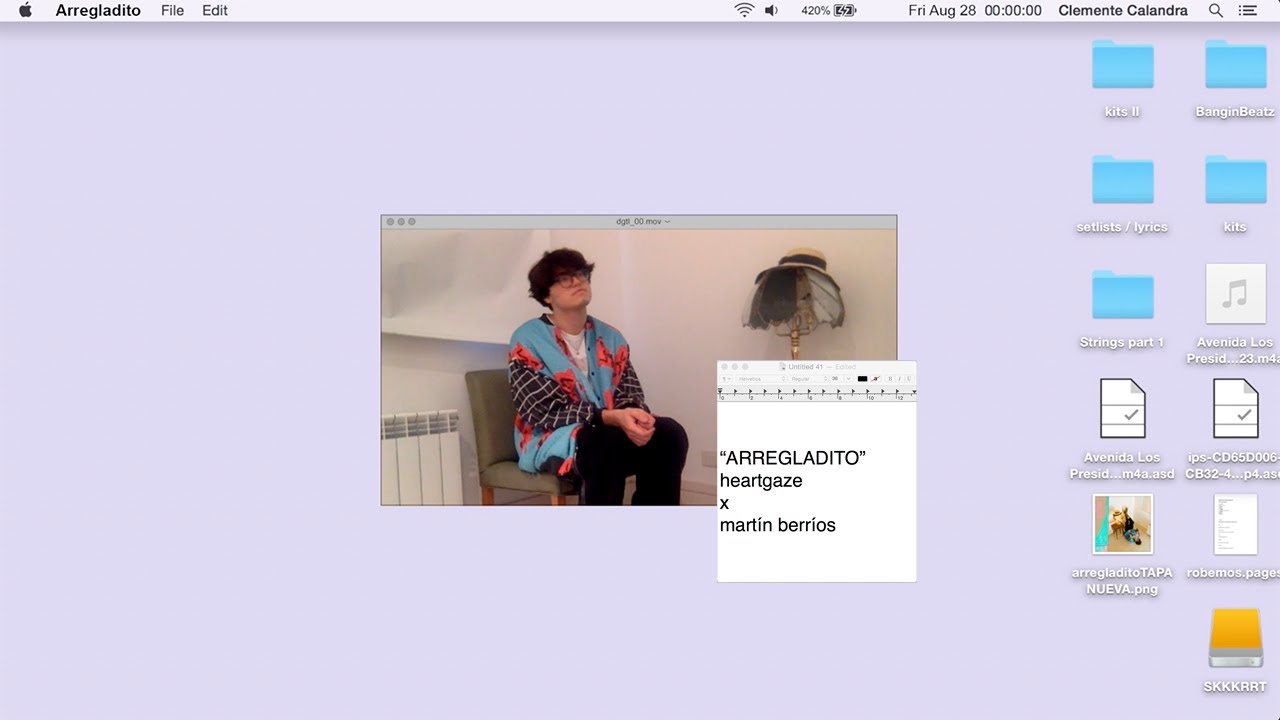Open the Clemente Calandra user menu

(x=1122, y=10)
